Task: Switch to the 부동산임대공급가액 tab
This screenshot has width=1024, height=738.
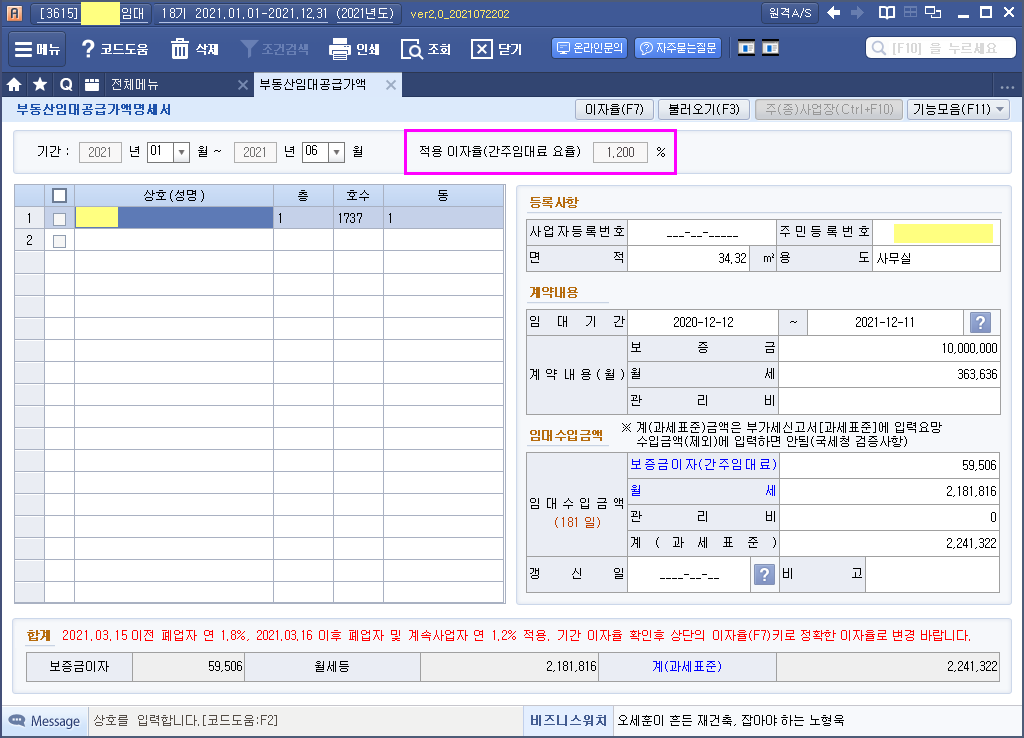Action: (313, 84)
